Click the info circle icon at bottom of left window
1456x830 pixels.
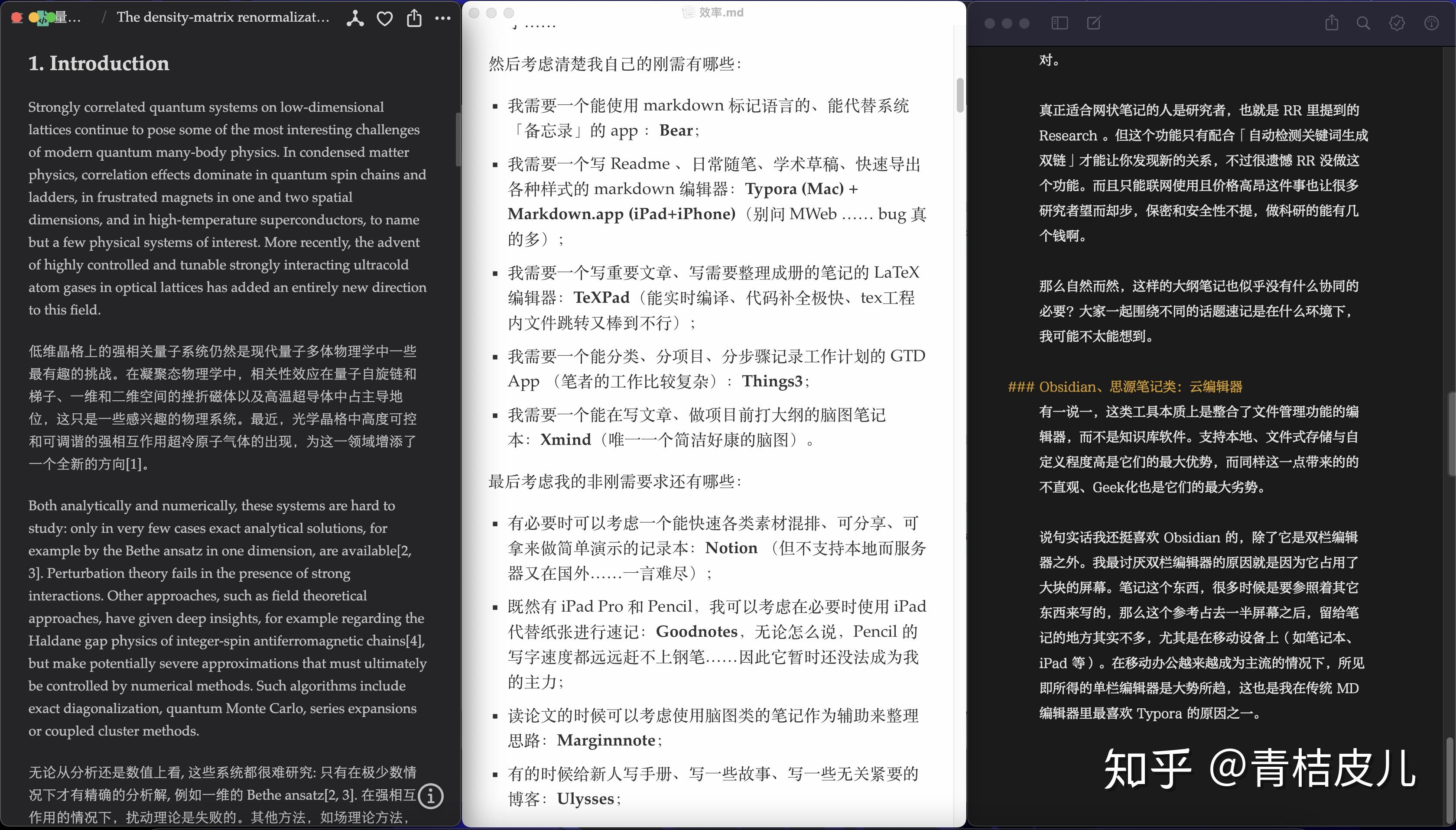tap(430, 796)
